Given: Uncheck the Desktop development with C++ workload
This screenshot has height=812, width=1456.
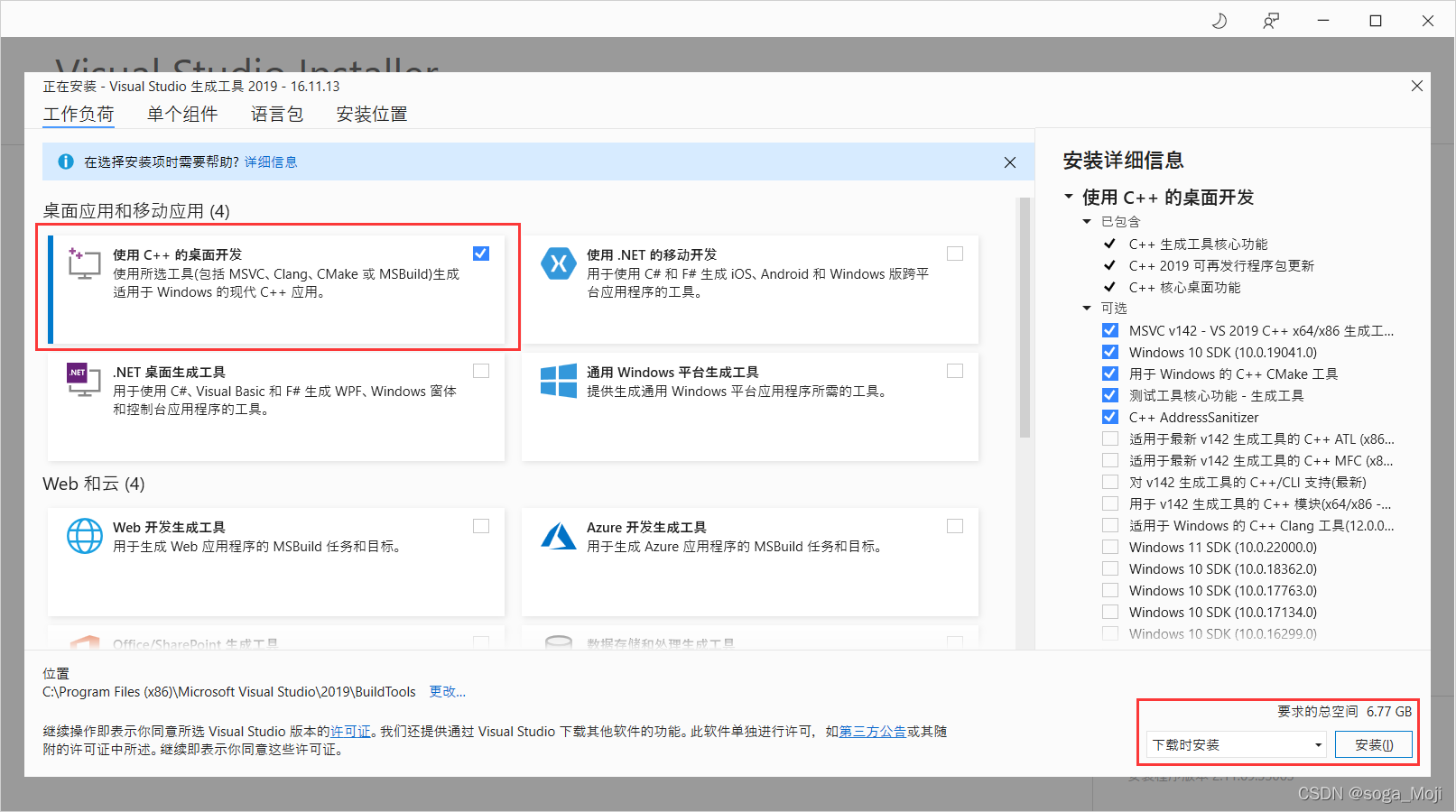Looking at the screenshot, I should [481, 254].
